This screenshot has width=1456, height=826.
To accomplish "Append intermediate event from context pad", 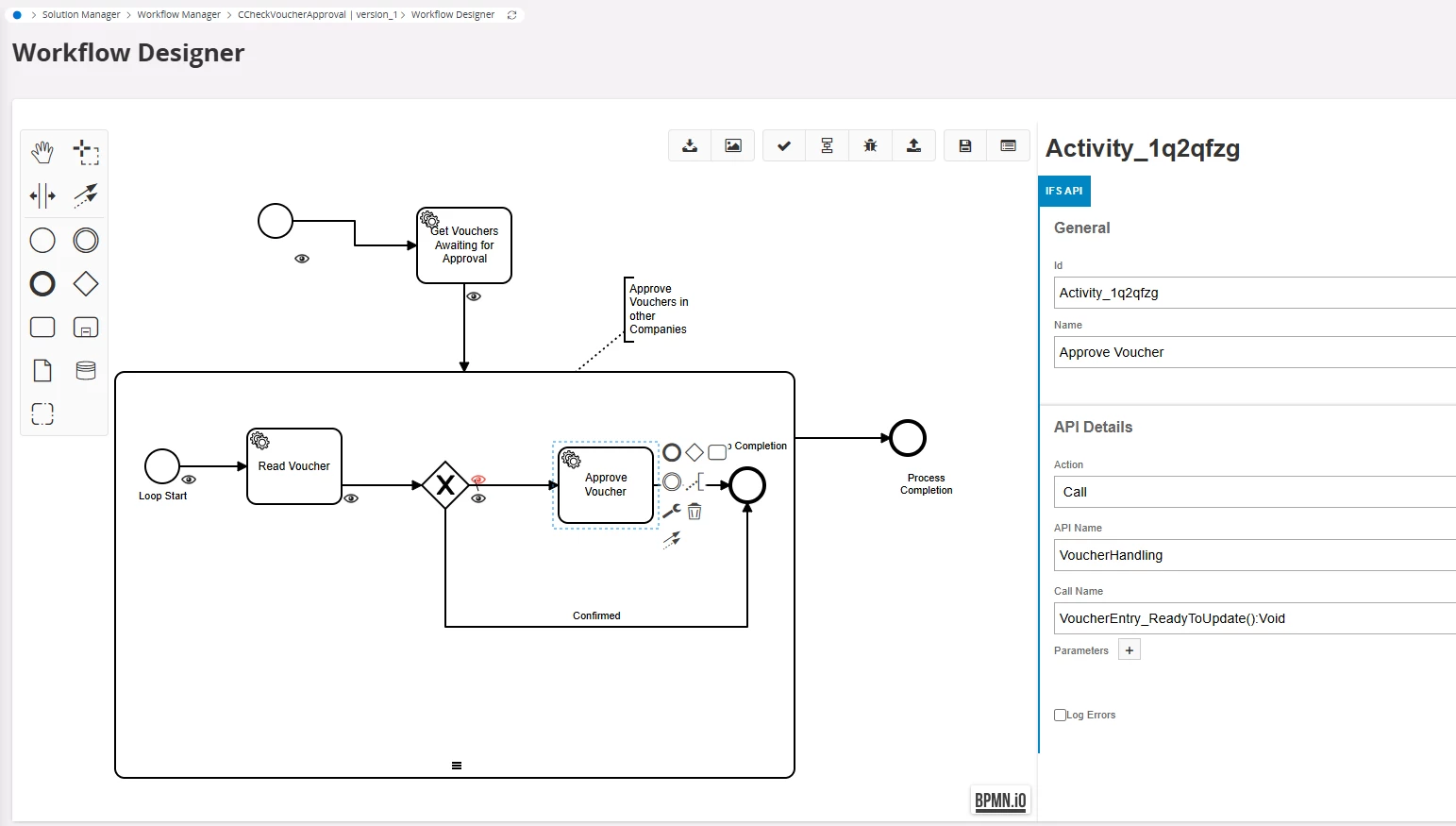I will pyautogui.click(x=672, y=482).
